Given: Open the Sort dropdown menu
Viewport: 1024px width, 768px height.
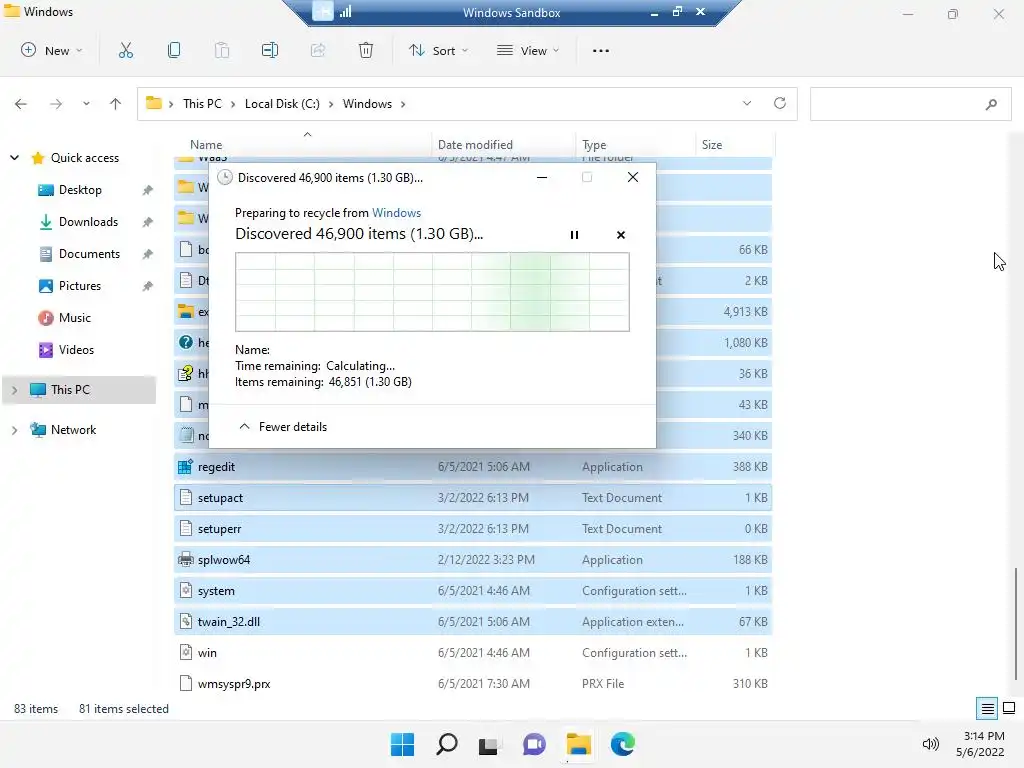Looking at the screenshot, I should [x=438, y=50].
